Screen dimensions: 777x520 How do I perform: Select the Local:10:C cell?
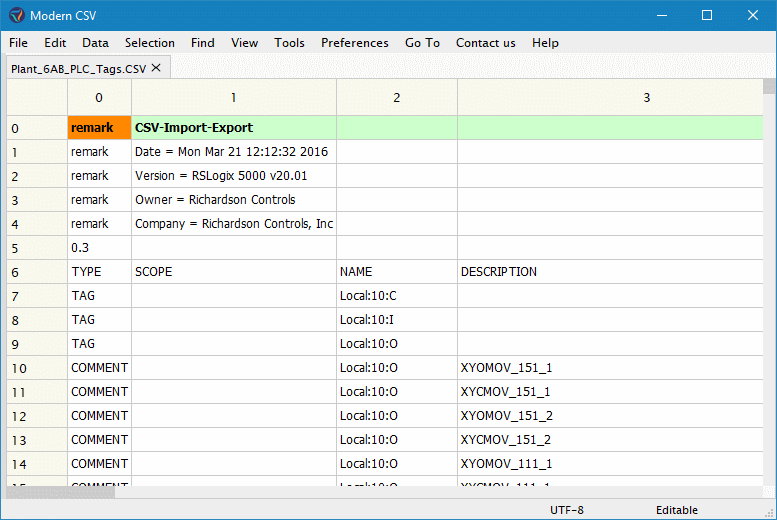tap(396, 296)
